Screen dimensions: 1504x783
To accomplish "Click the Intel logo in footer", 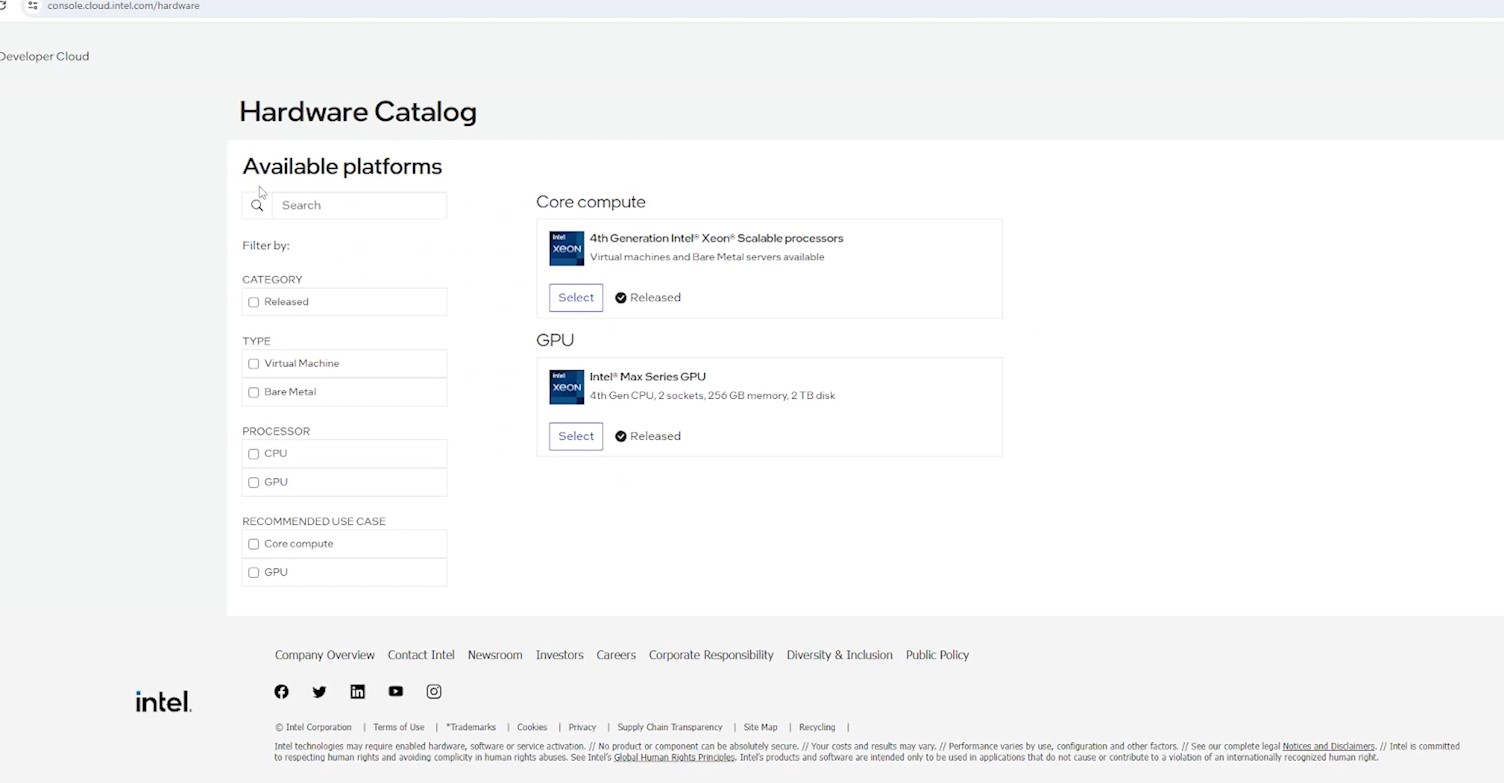I will point(163,702).
